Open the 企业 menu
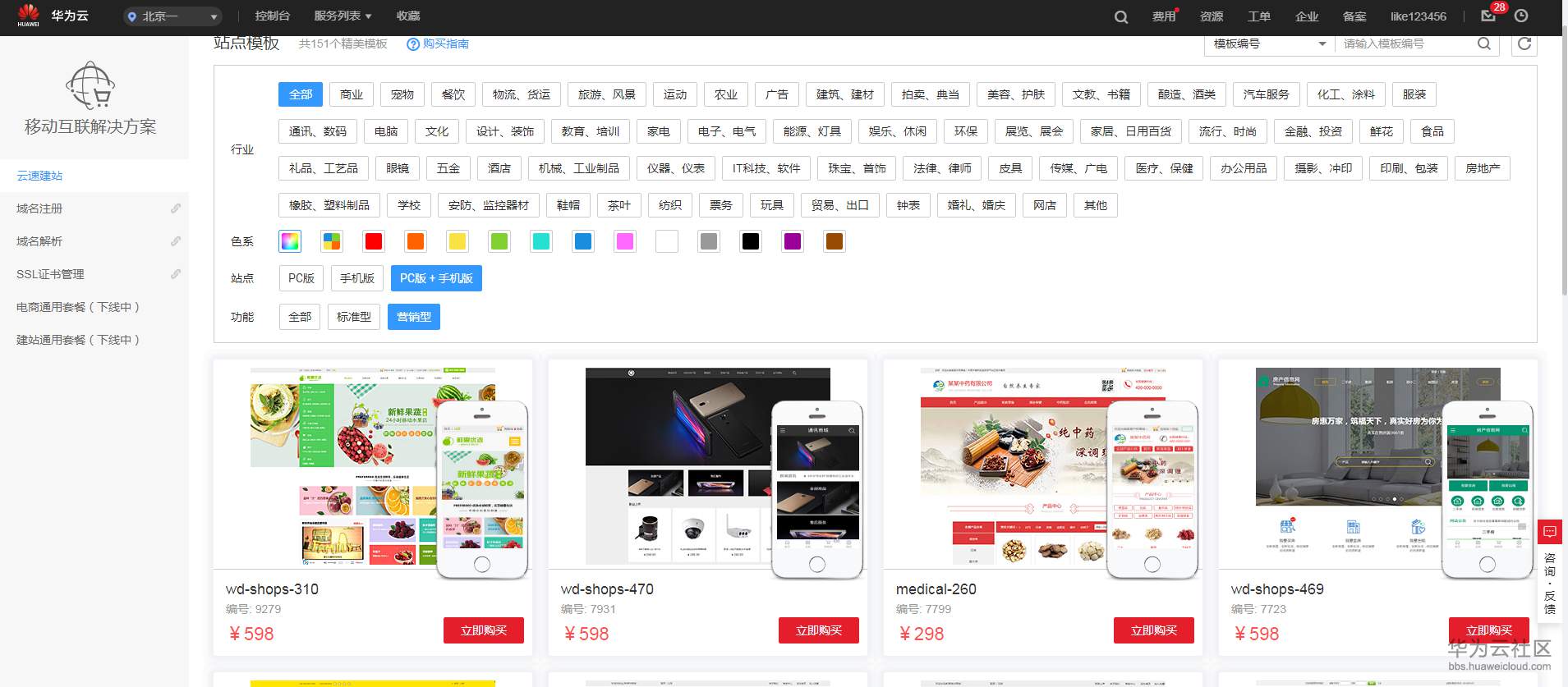 point(1307,16)
